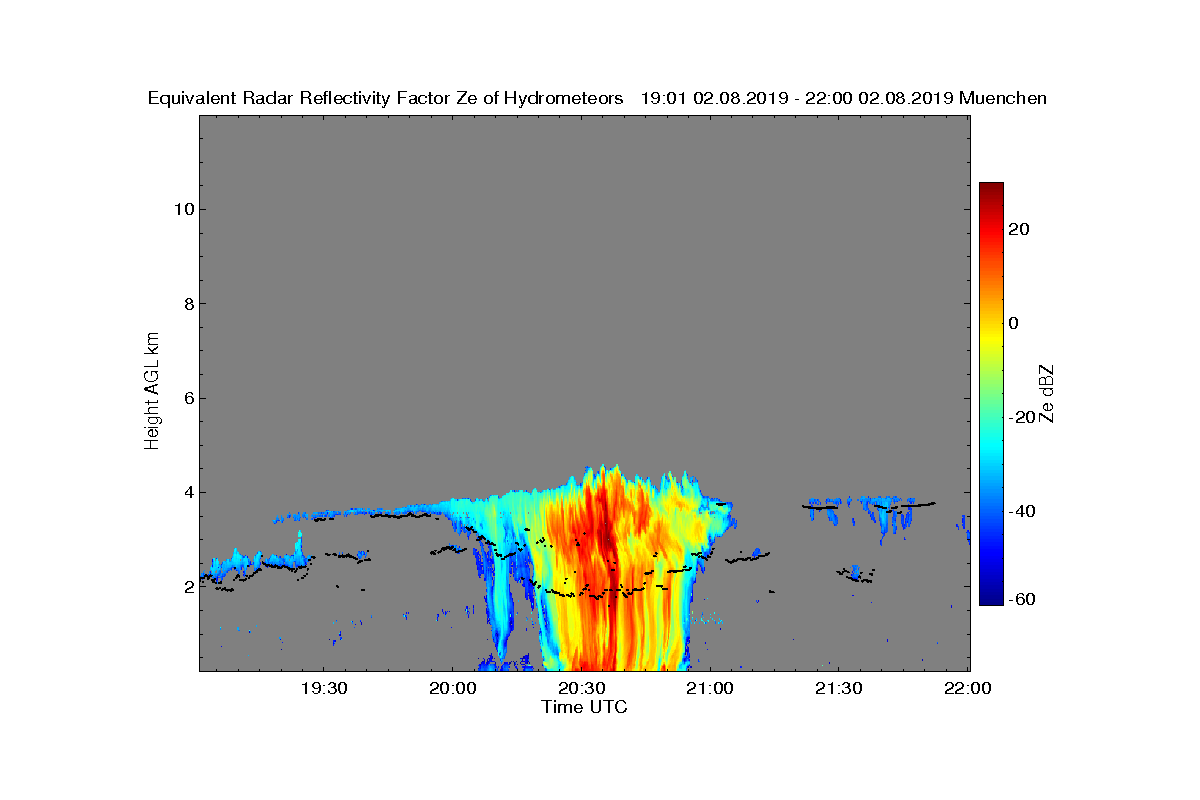Click the height tick label 2
The width and height of the screenshot is (1200, 800).
(187, 587)
